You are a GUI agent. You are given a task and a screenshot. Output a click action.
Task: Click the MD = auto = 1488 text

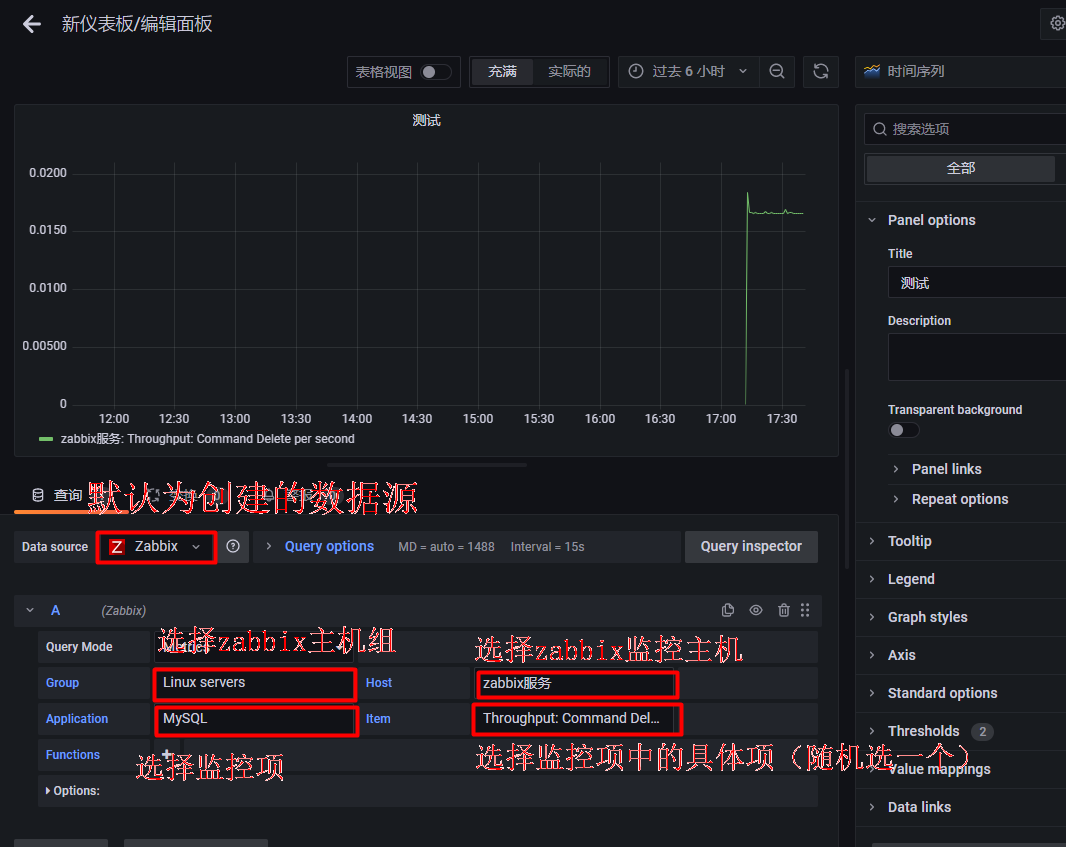click(446, 547)
